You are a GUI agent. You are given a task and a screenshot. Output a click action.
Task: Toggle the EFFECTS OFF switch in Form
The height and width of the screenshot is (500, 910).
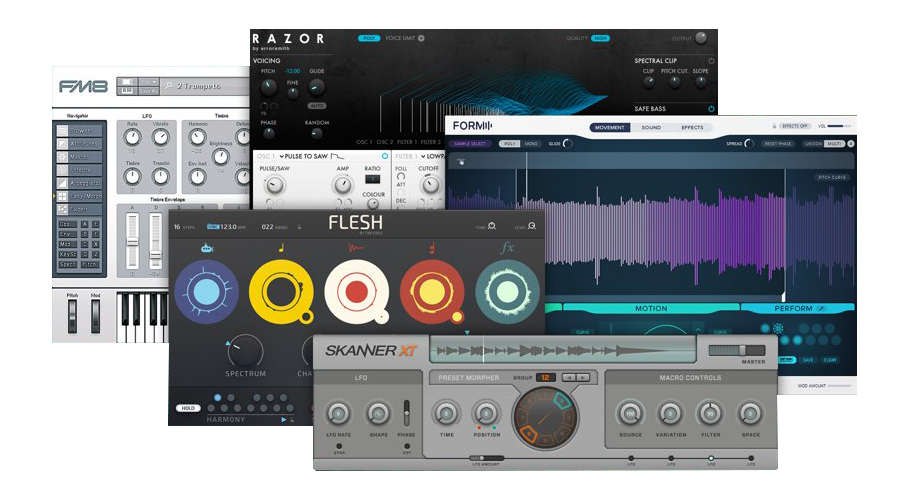[795, 126]
